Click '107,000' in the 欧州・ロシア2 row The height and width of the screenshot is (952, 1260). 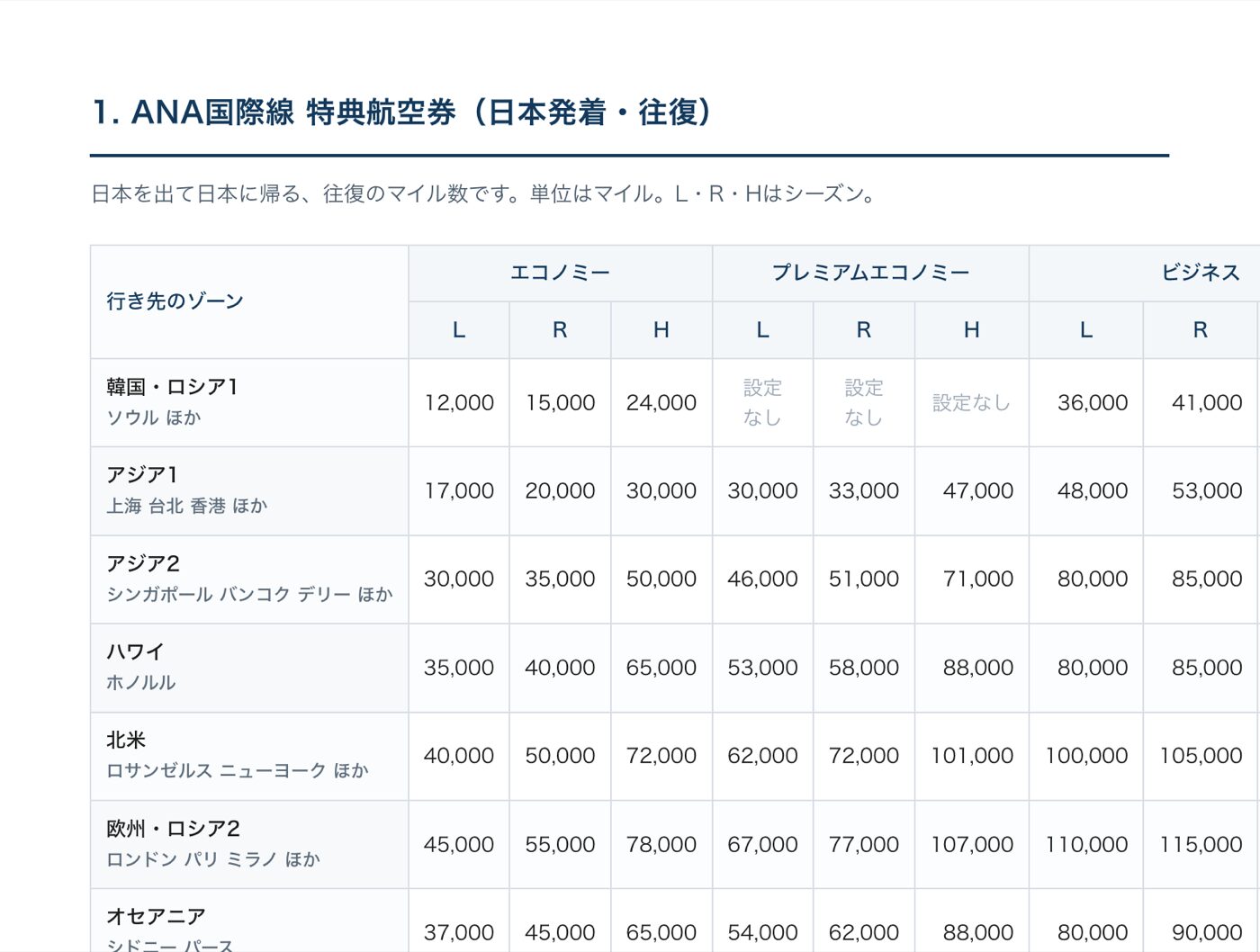coord(972,845)
